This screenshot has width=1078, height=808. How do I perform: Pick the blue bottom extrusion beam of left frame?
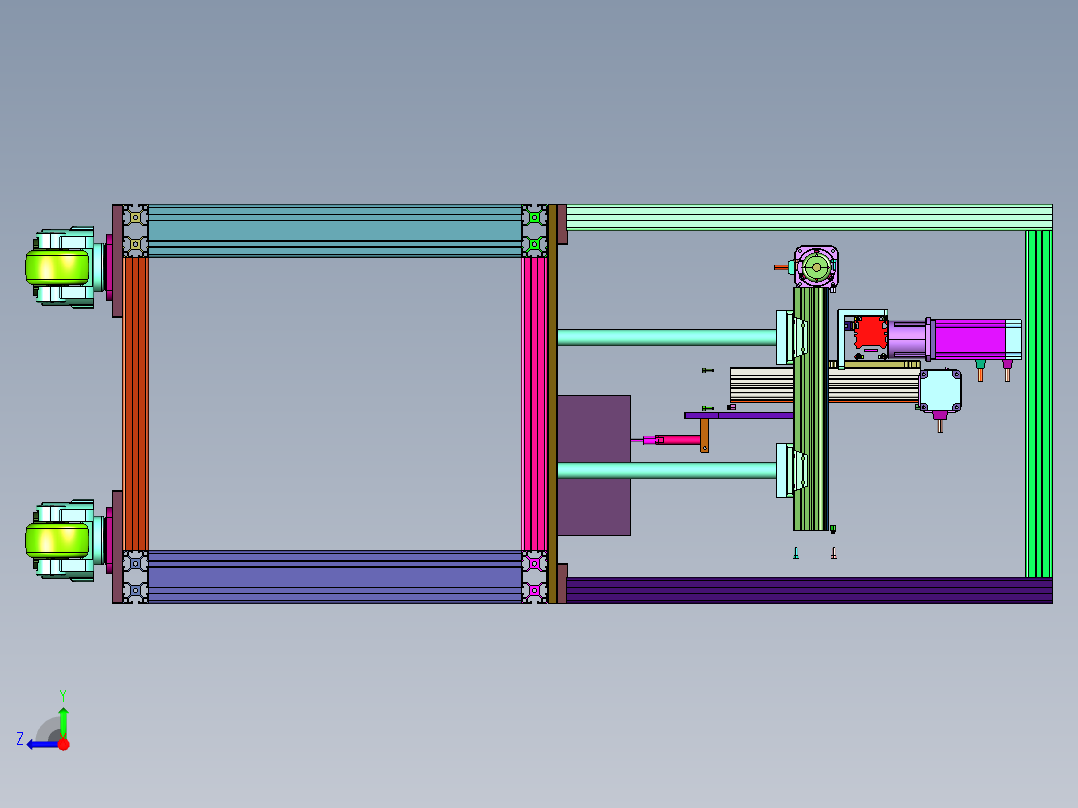335,576
